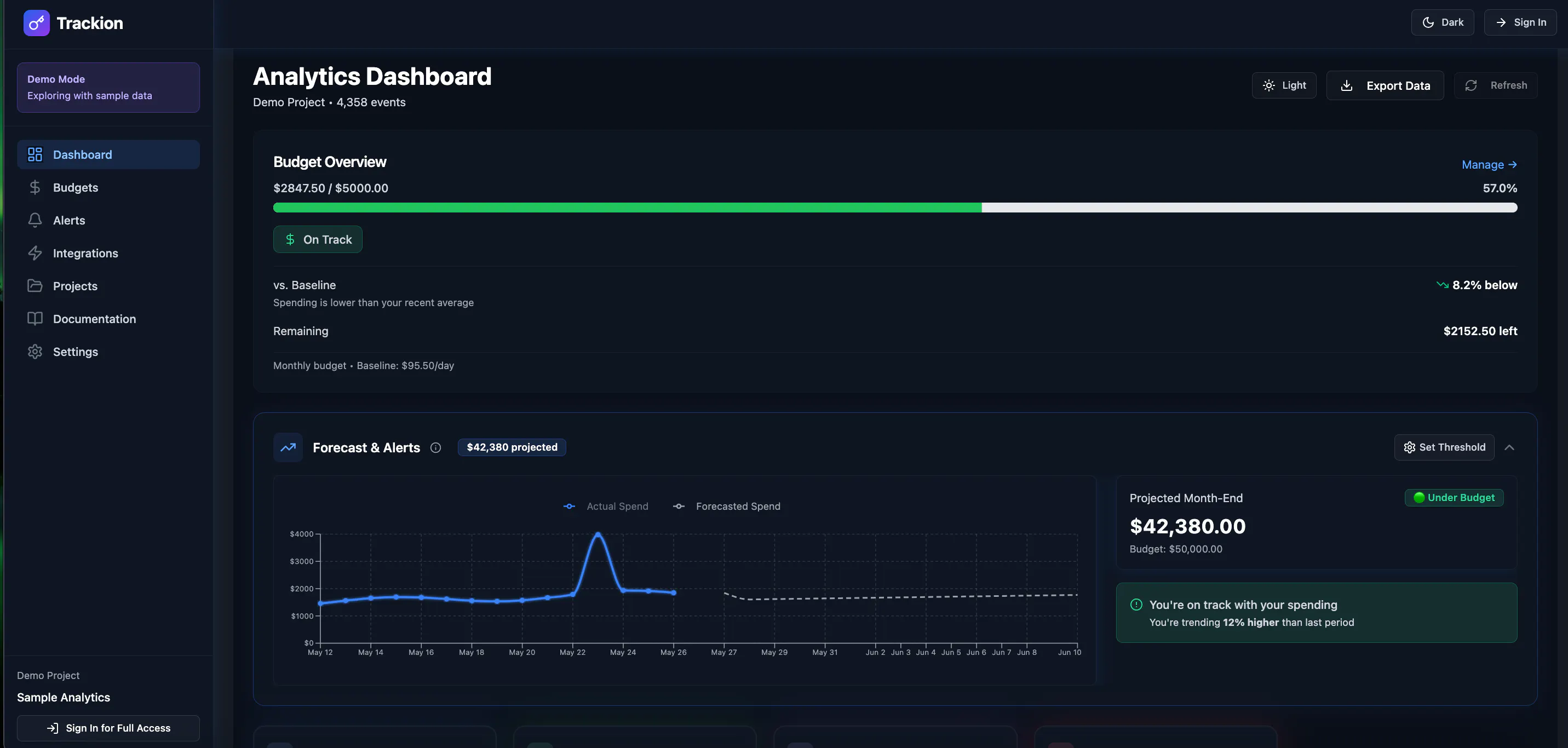Click the Dashboard grid icon in sidebar
Image resolution: width=1568 pixels, height=748 pixels.
[x=35, y=154]
